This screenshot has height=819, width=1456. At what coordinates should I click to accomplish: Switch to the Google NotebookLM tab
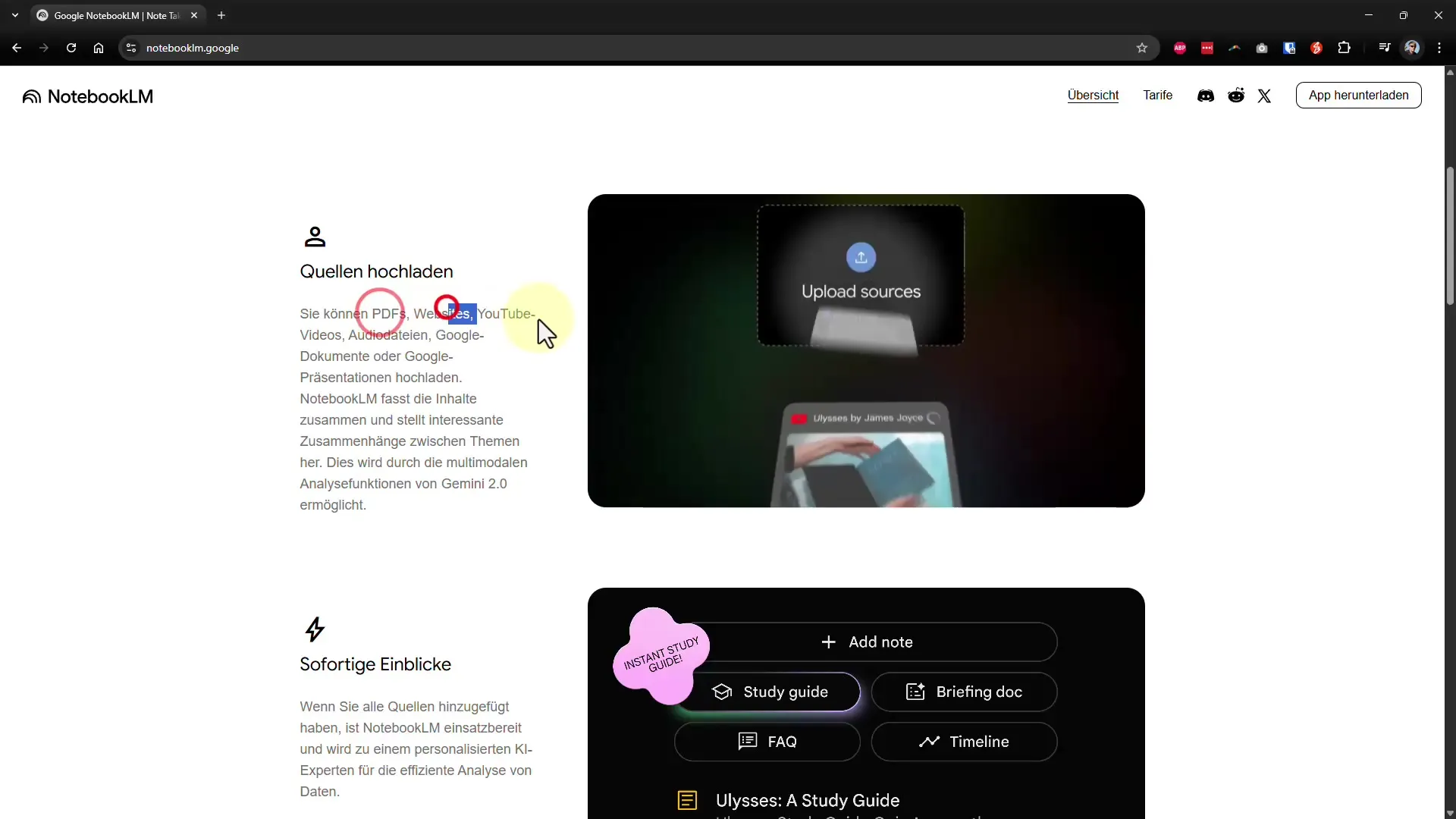coord(114,15)
